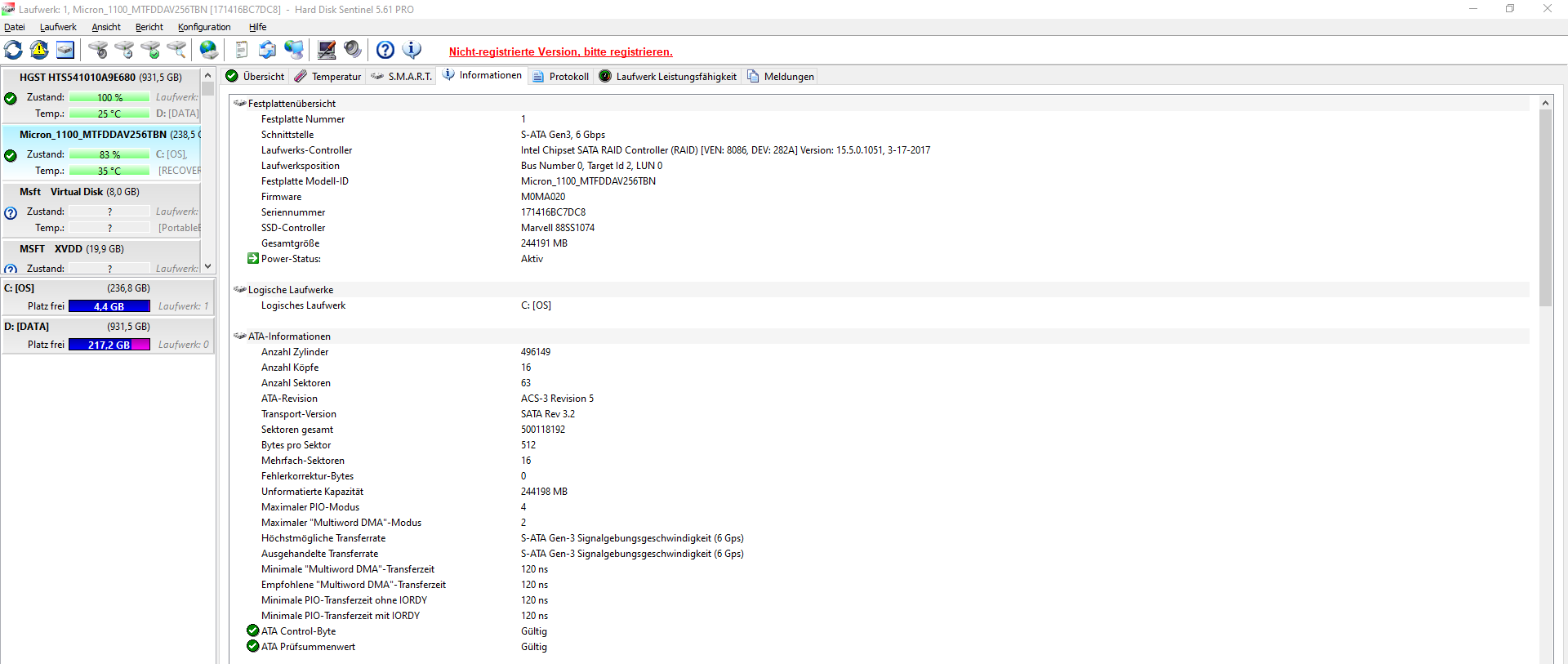Click the question mark icon for Msft Virtual Disk
The height and width of the screenshot is (664, 1568).
[x=11, y=213]
